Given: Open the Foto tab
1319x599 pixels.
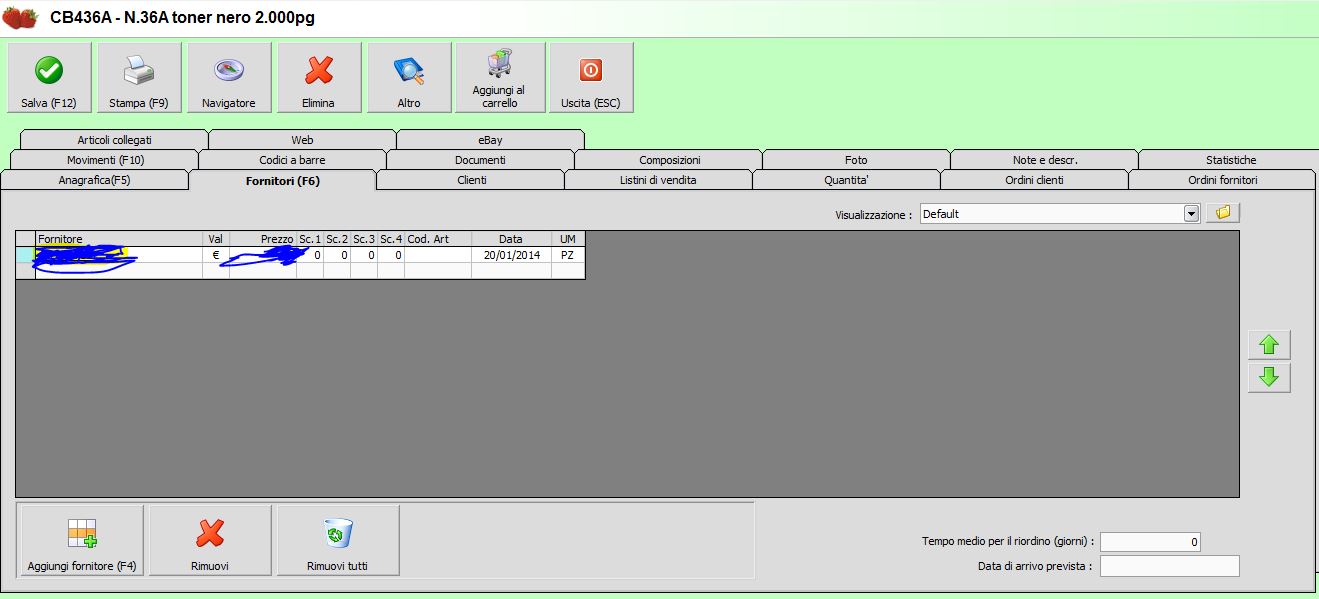Looking at the screenshot, I should pos(856,160).
